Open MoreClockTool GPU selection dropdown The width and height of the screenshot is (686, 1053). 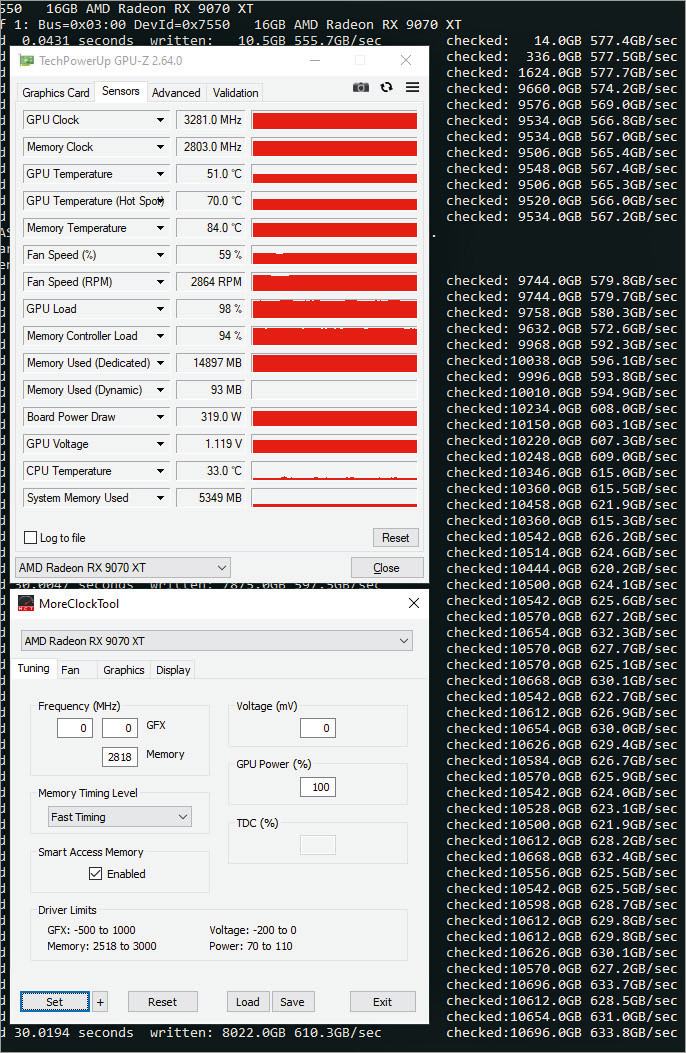pos(217,641)
